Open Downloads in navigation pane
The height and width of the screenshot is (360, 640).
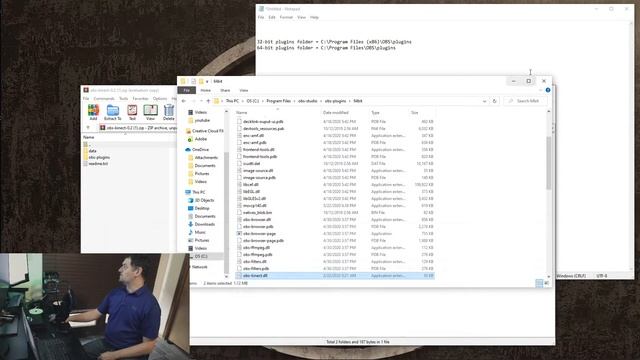pos(201,224)
